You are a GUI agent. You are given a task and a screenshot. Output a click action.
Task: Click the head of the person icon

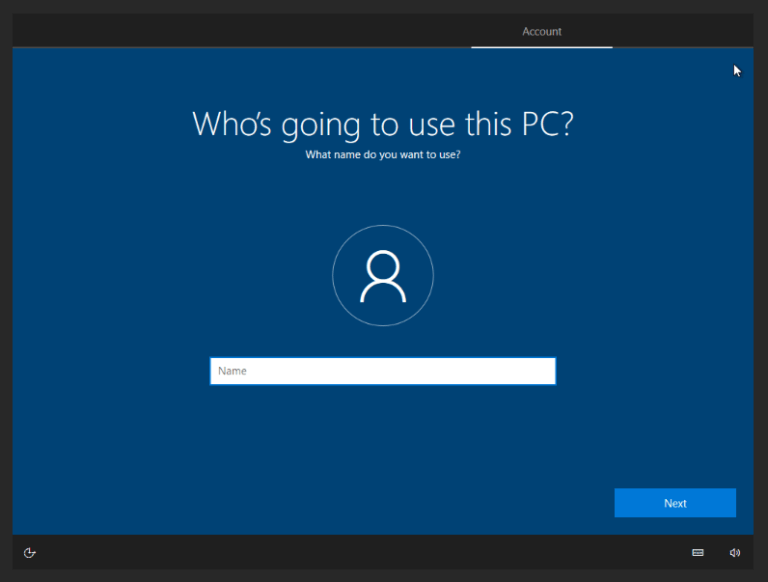coord(383,265)
